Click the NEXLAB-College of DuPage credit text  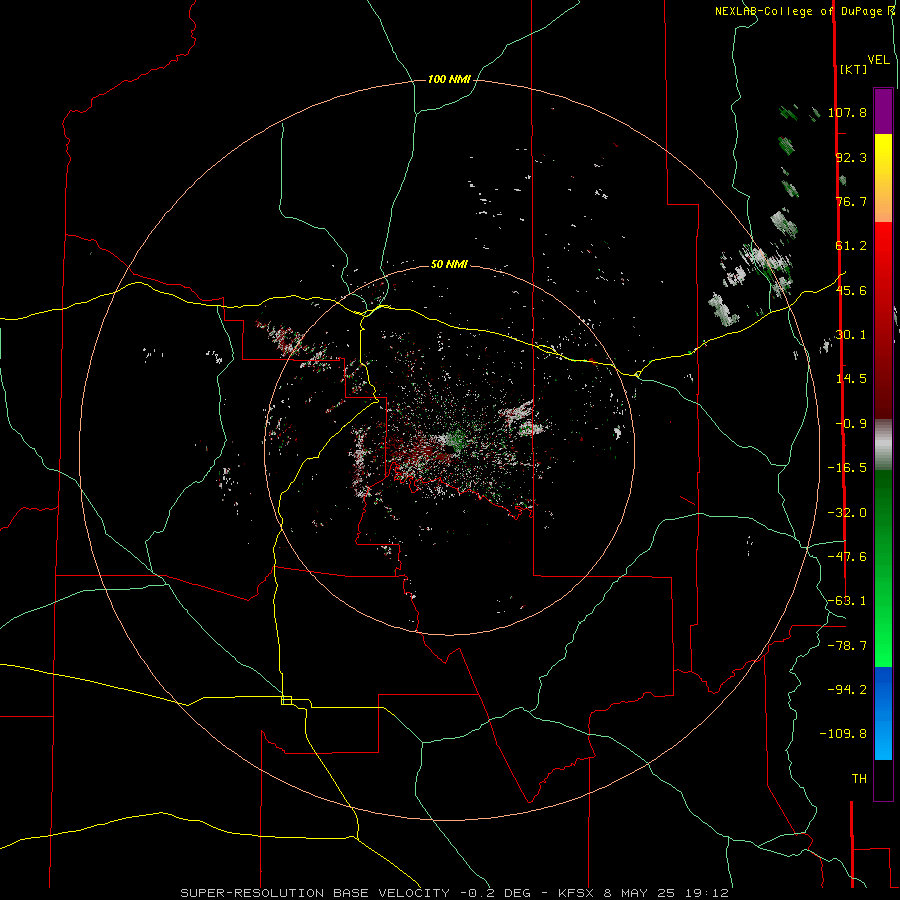point(800,11)
